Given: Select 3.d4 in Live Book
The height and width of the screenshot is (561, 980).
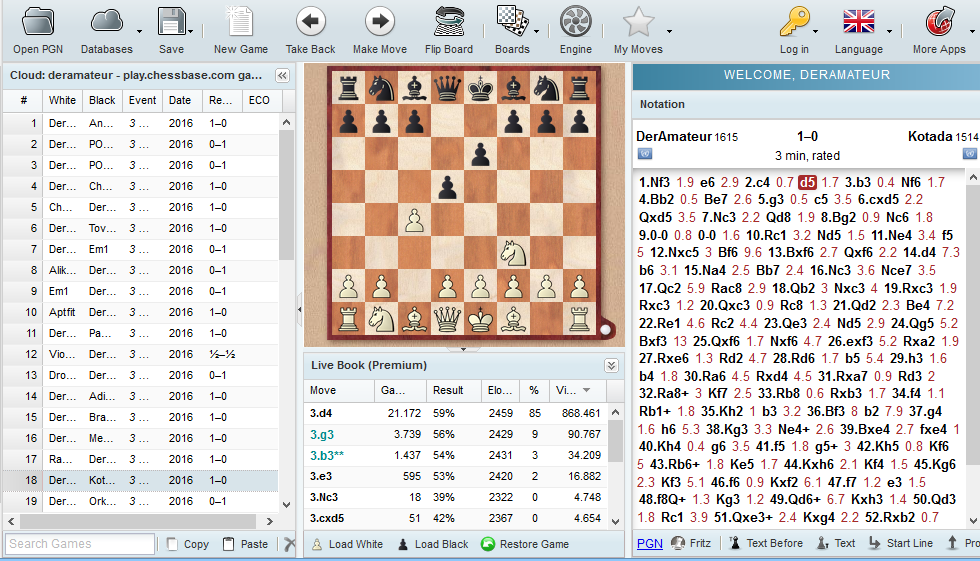Looking at the screenshot, I should 455,413.
